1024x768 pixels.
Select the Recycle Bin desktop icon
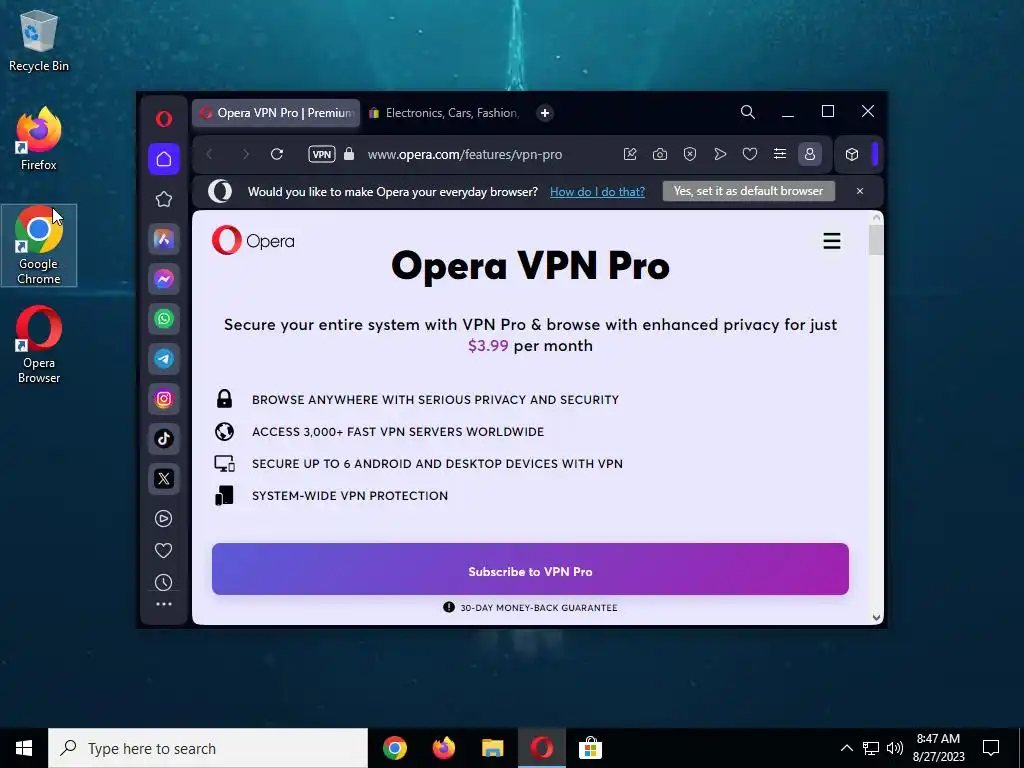coord(39,40)
